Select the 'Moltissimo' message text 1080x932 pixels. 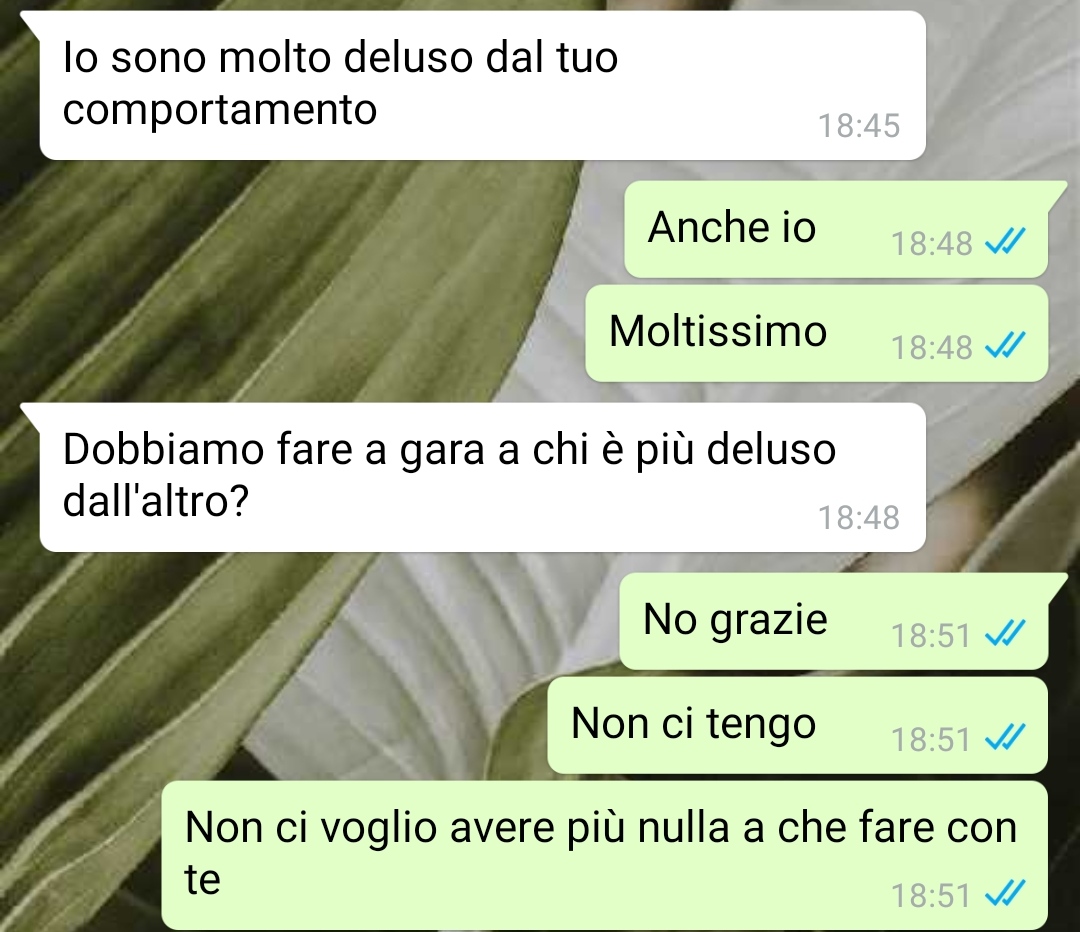click(718, 331)
